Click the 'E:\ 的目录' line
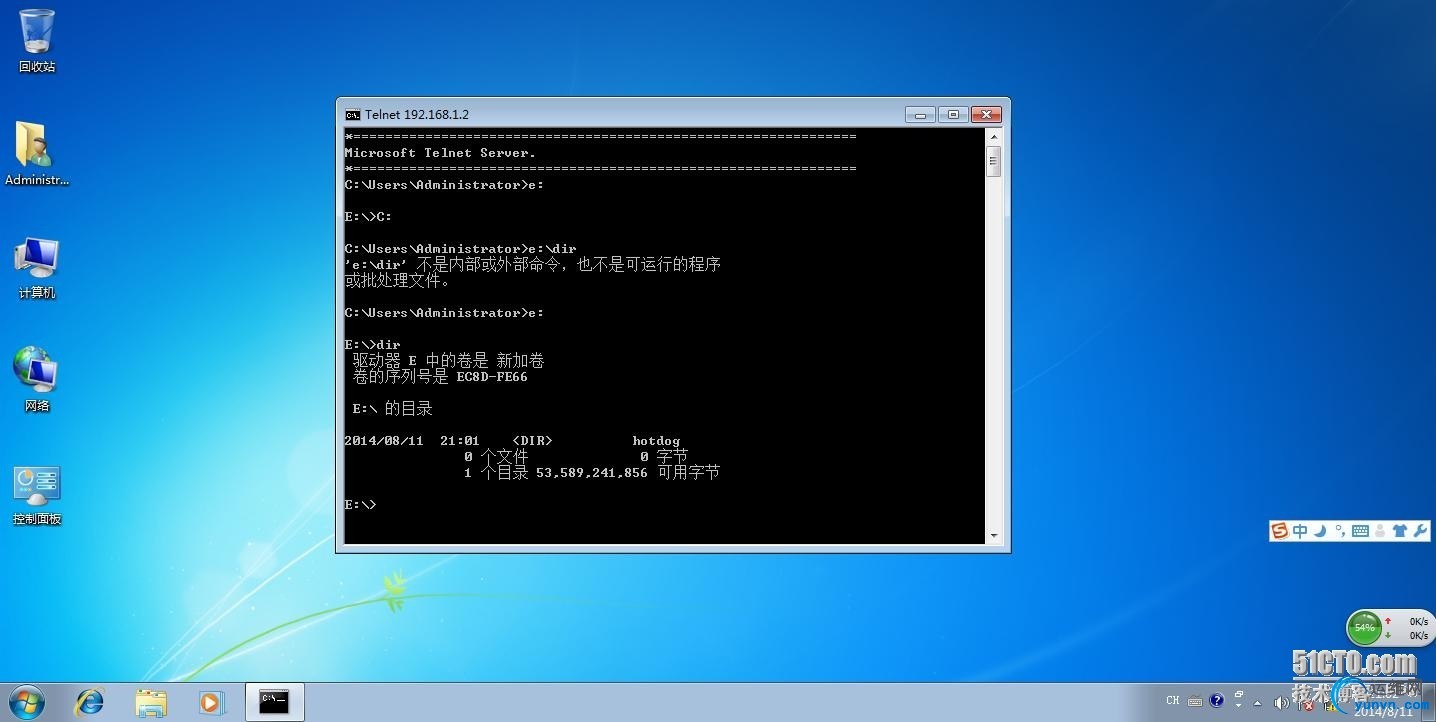 pyautogui.click(x=392, y=409)
